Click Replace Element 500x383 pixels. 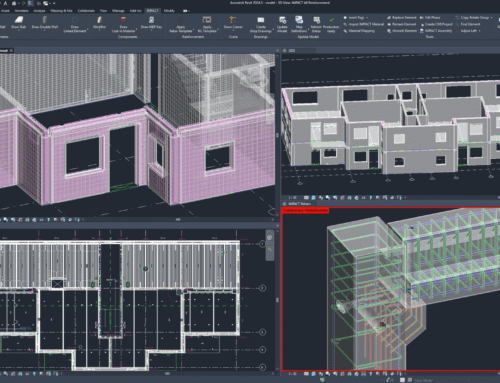coord(402,17)
